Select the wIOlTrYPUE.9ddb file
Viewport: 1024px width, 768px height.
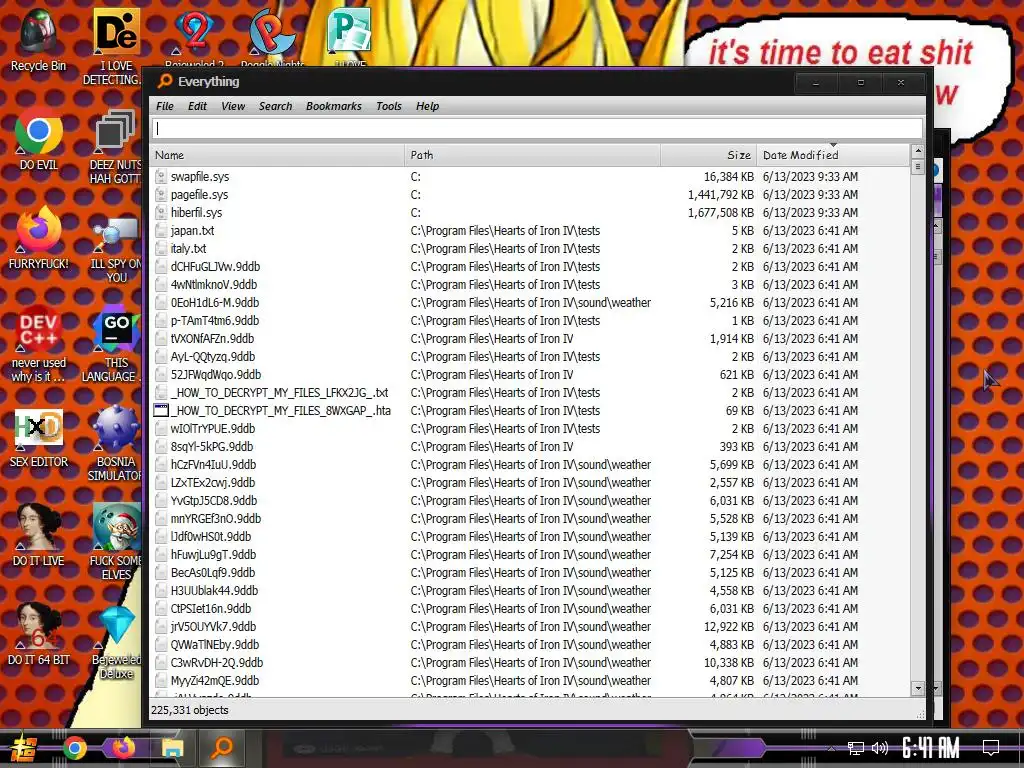tap(213, 429)
